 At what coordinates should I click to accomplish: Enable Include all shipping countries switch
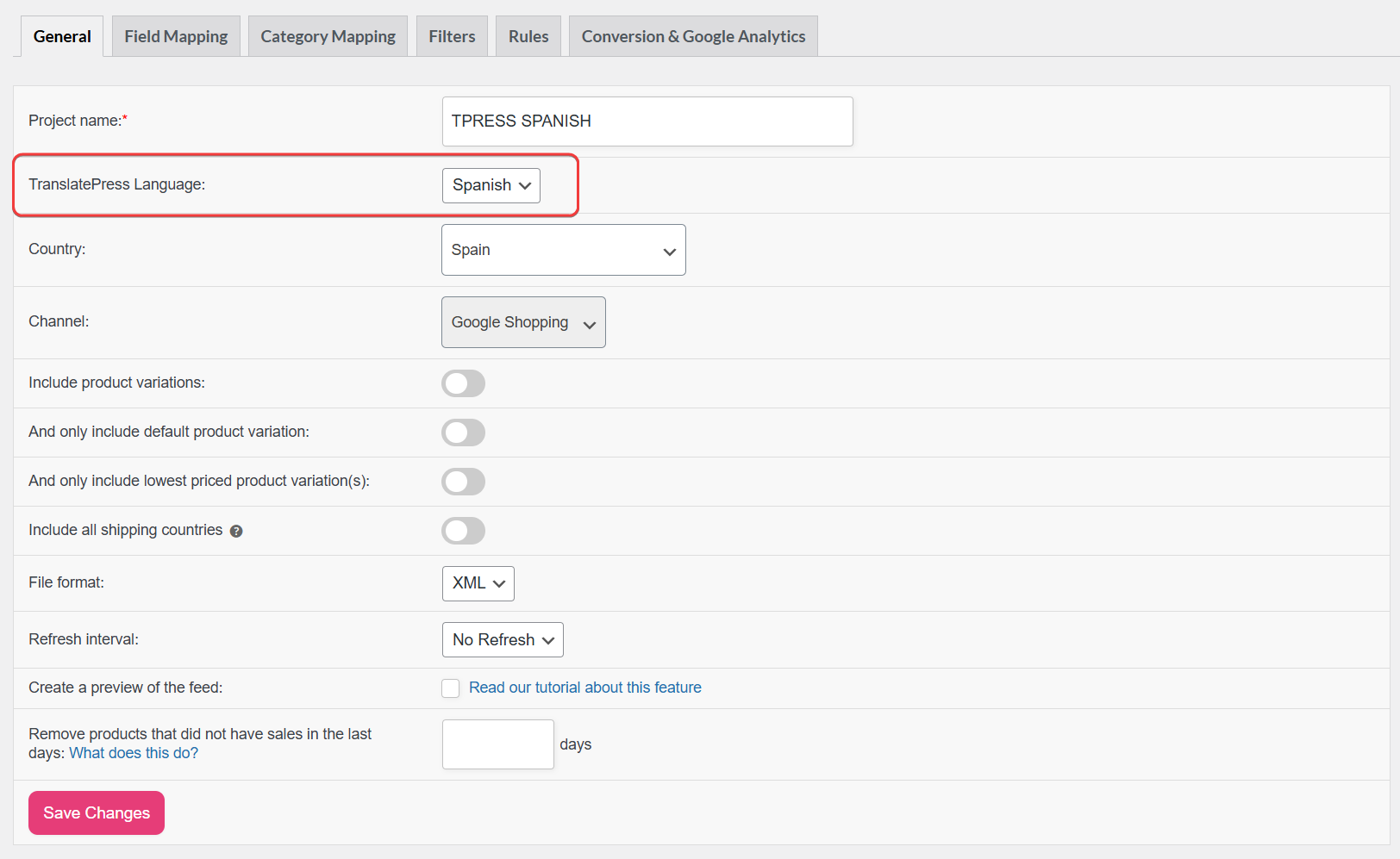click(463, 531)
